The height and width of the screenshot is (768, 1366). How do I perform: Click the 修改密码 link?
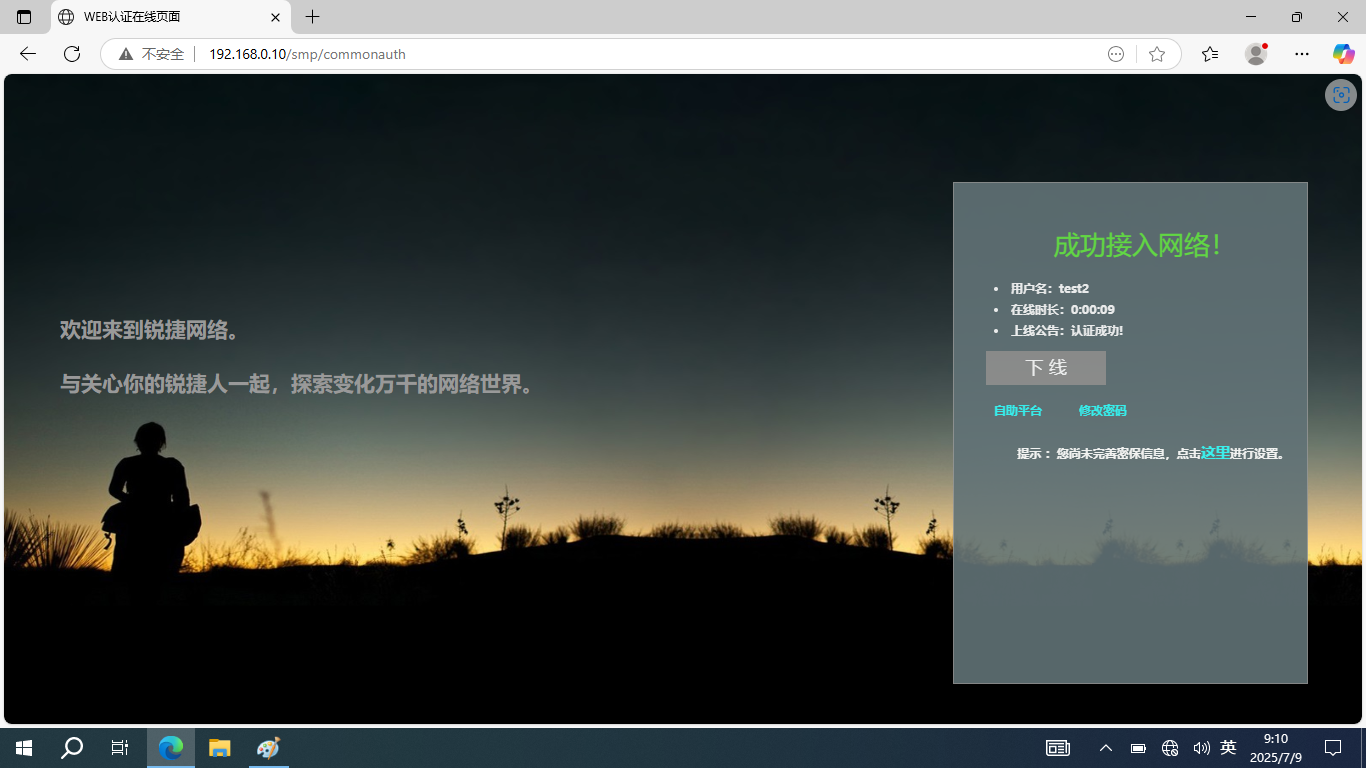tap(1102, 411)
